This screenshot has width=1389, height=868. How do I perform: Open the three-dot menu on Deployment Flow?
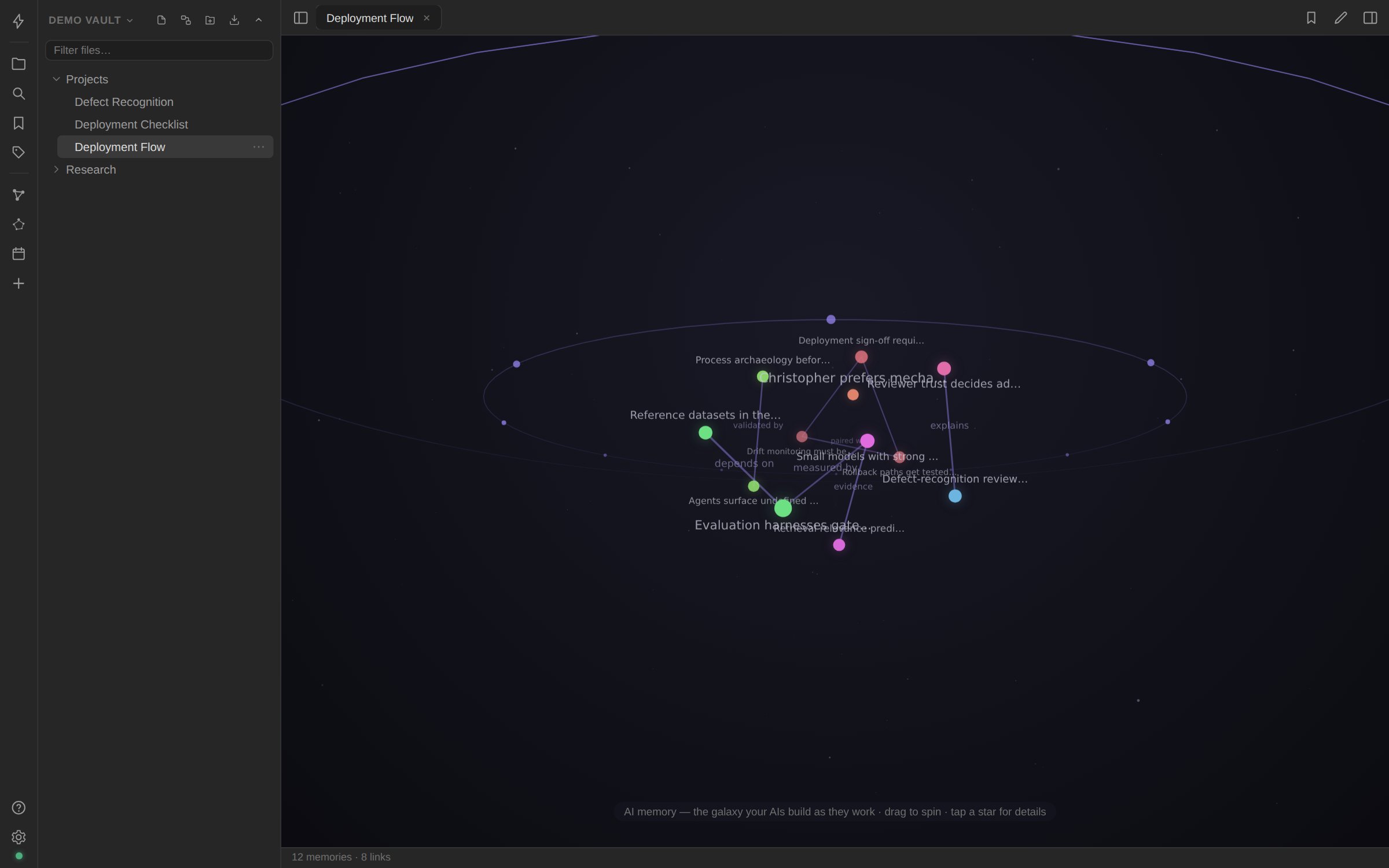pos(259,147)
